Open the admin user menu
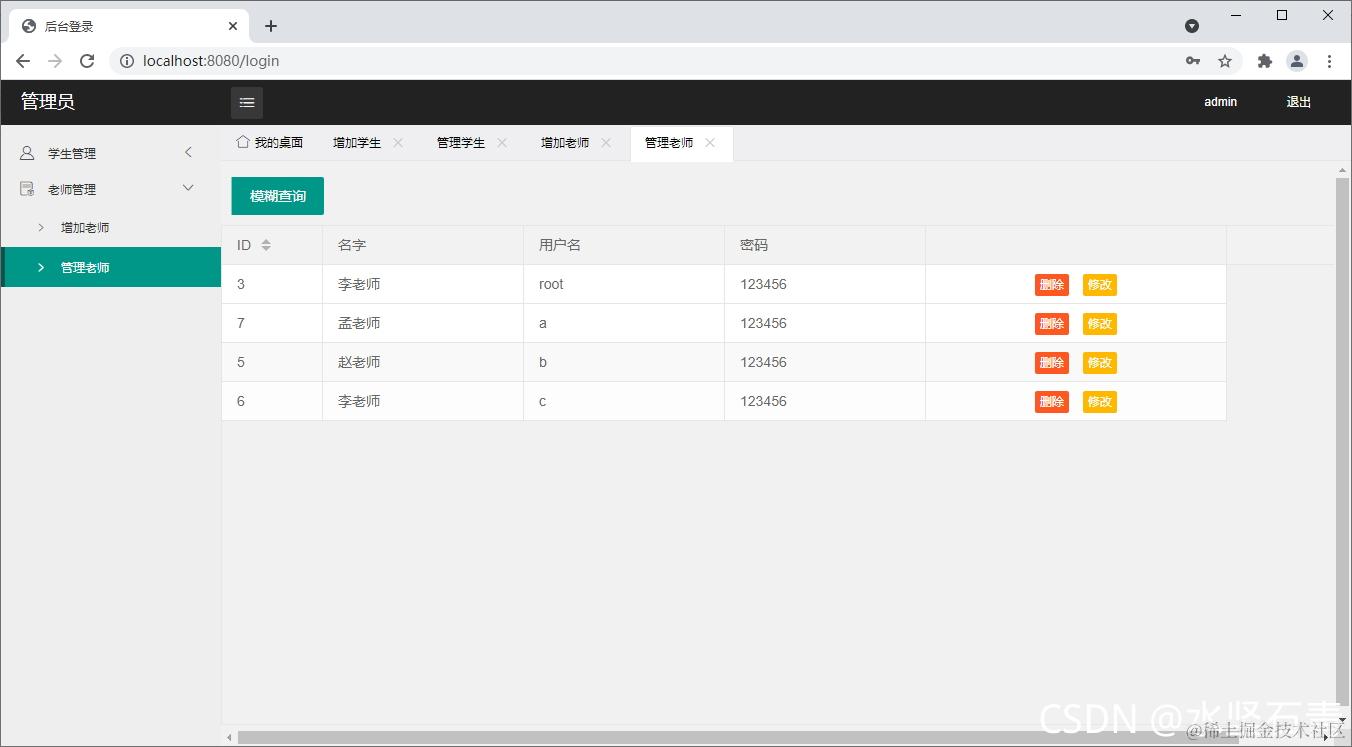 [x=1220, y=102]
